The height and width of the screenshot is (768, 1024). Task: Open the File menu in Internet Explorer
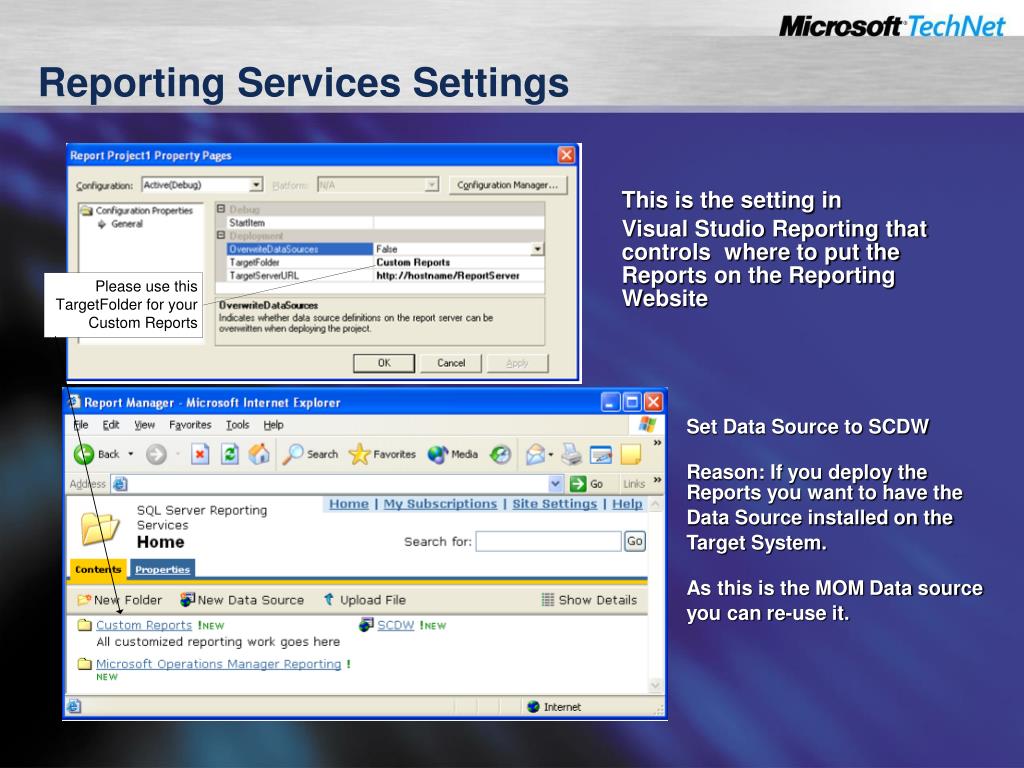(x=81, y=424)
